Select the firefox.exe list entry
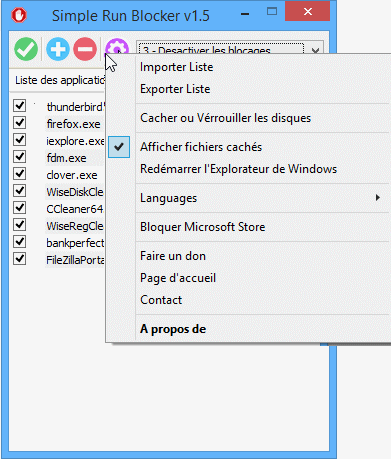Screen dimensions: 391x459 (73, 124)
